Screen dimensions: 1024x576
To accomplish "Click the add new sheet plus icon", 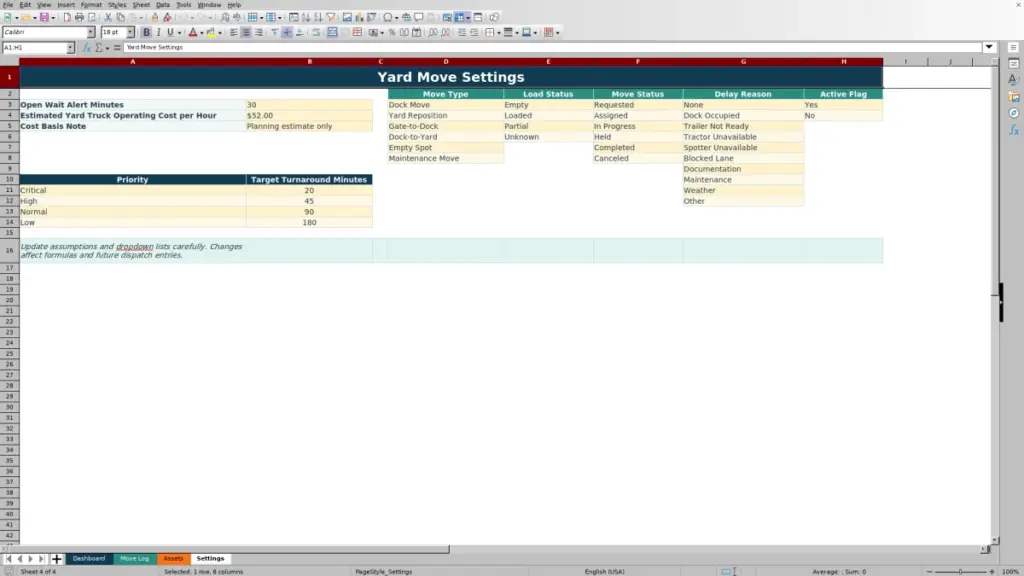I will (56, 558).
